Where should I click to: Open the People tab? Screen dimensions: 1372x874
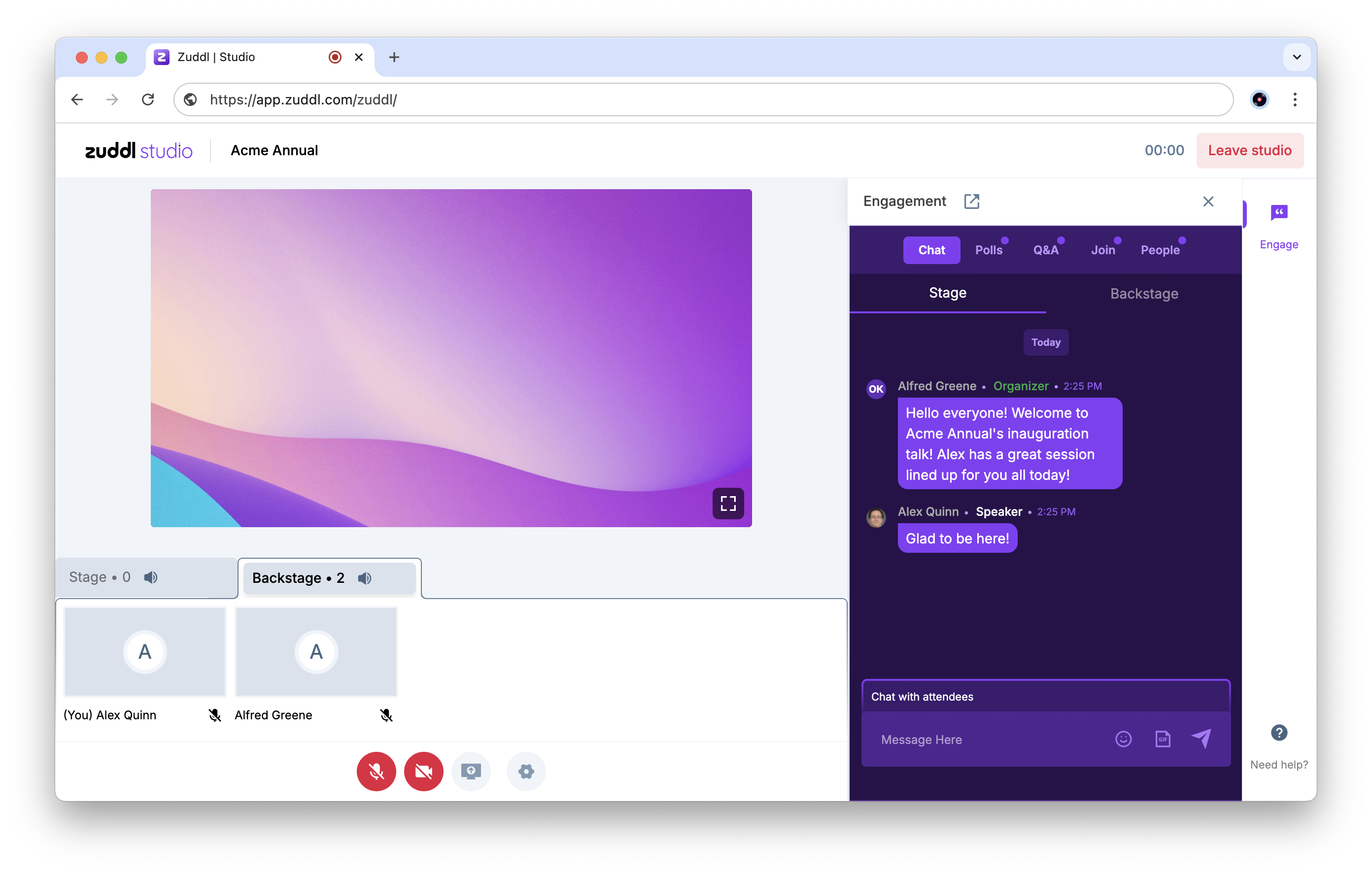(1161, 250)
